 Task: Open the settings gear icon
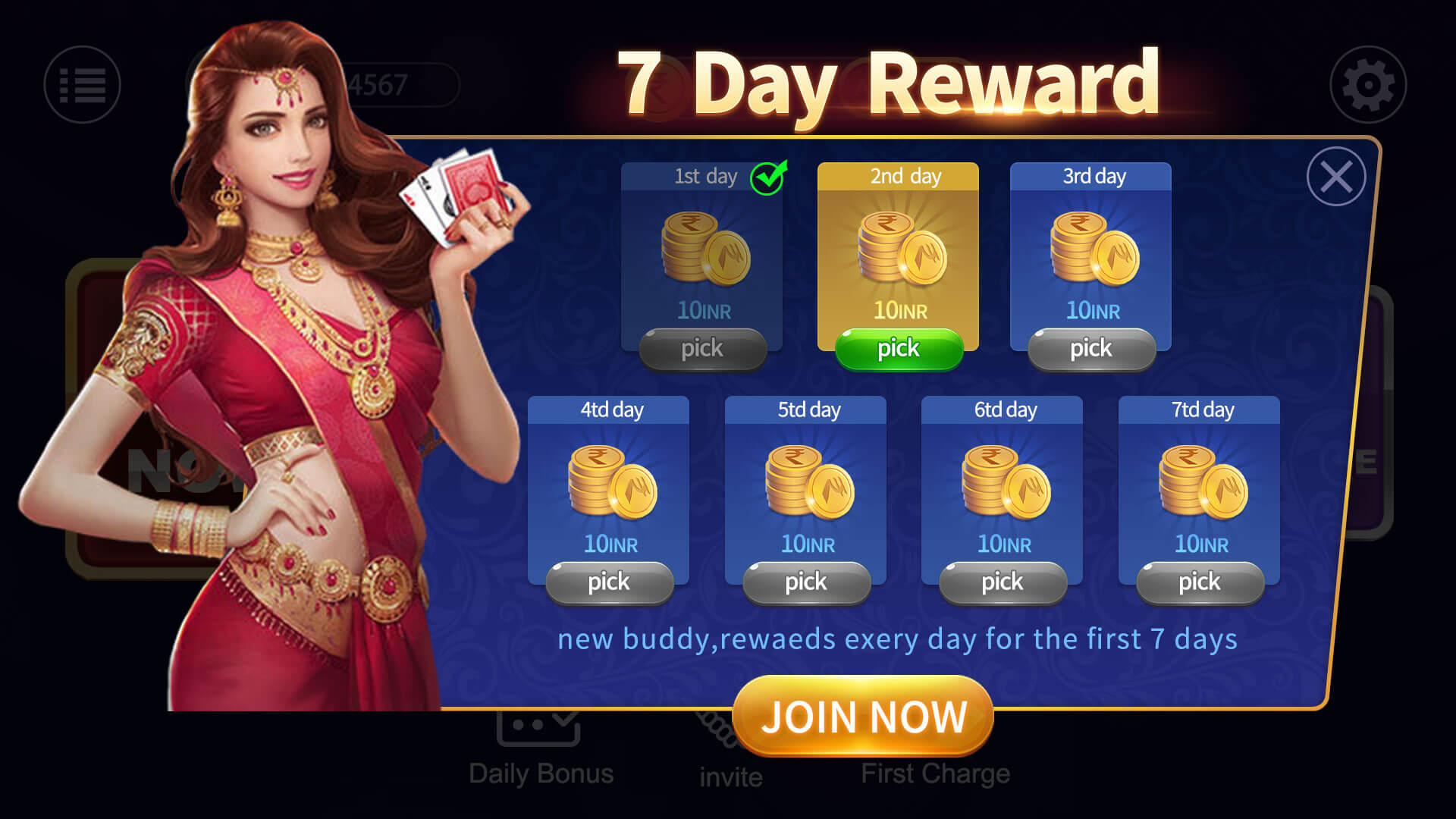(1368, 84)
